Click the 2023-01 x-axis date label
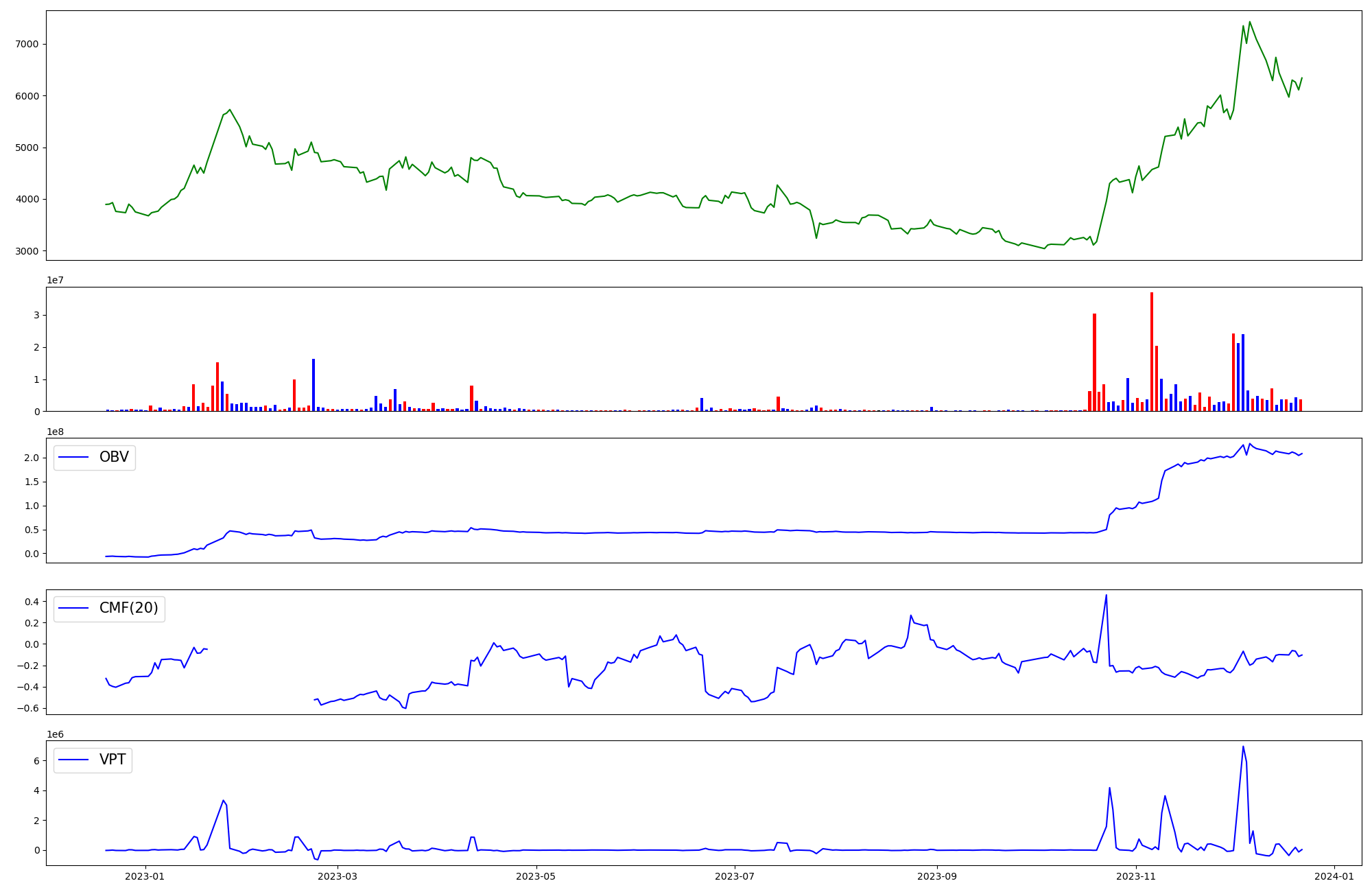The image size is (1372, 892). click(x=145, y=876)
